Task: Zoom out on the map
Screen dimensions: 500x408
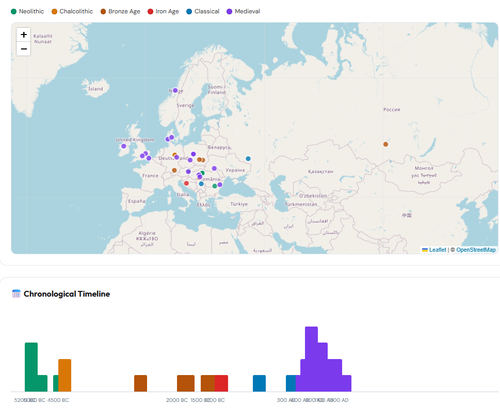Action: [24, 49]
